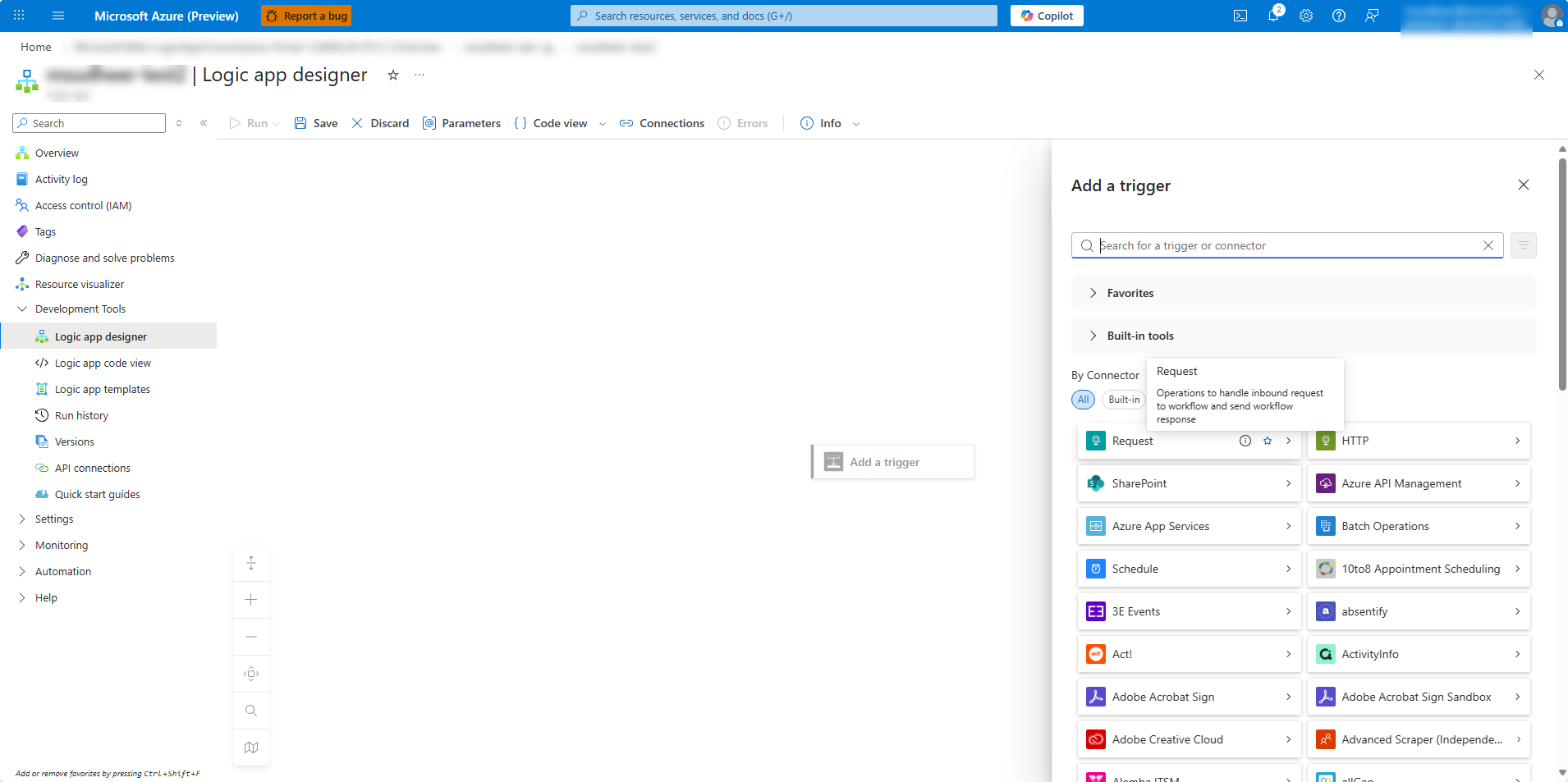Select the All connector filter
This screenshot has width=1568, height=782.
pos(1084,400)
